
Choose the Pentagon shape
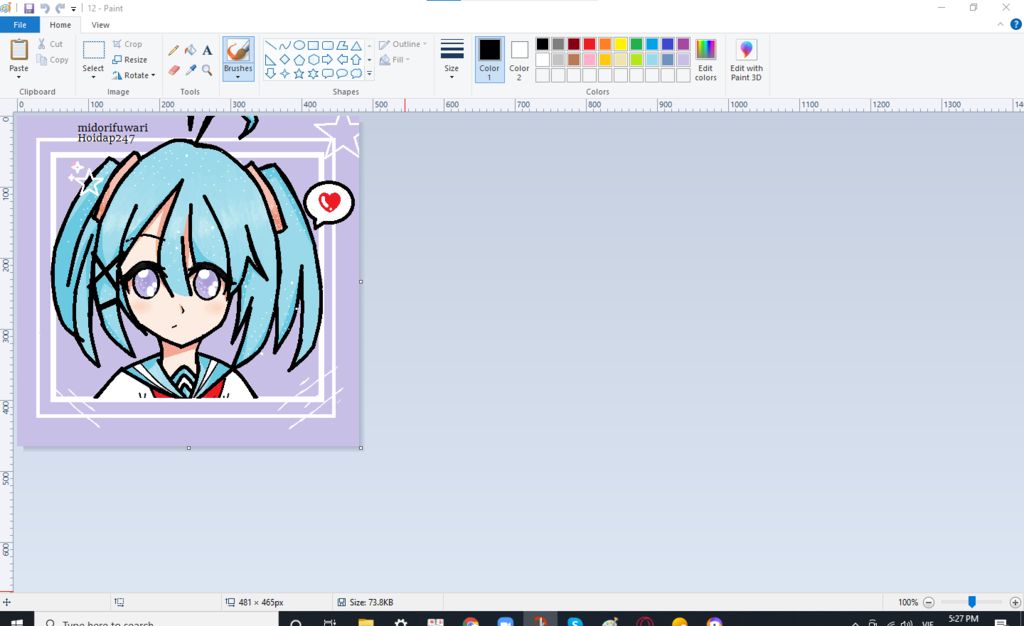pos(299,60)
